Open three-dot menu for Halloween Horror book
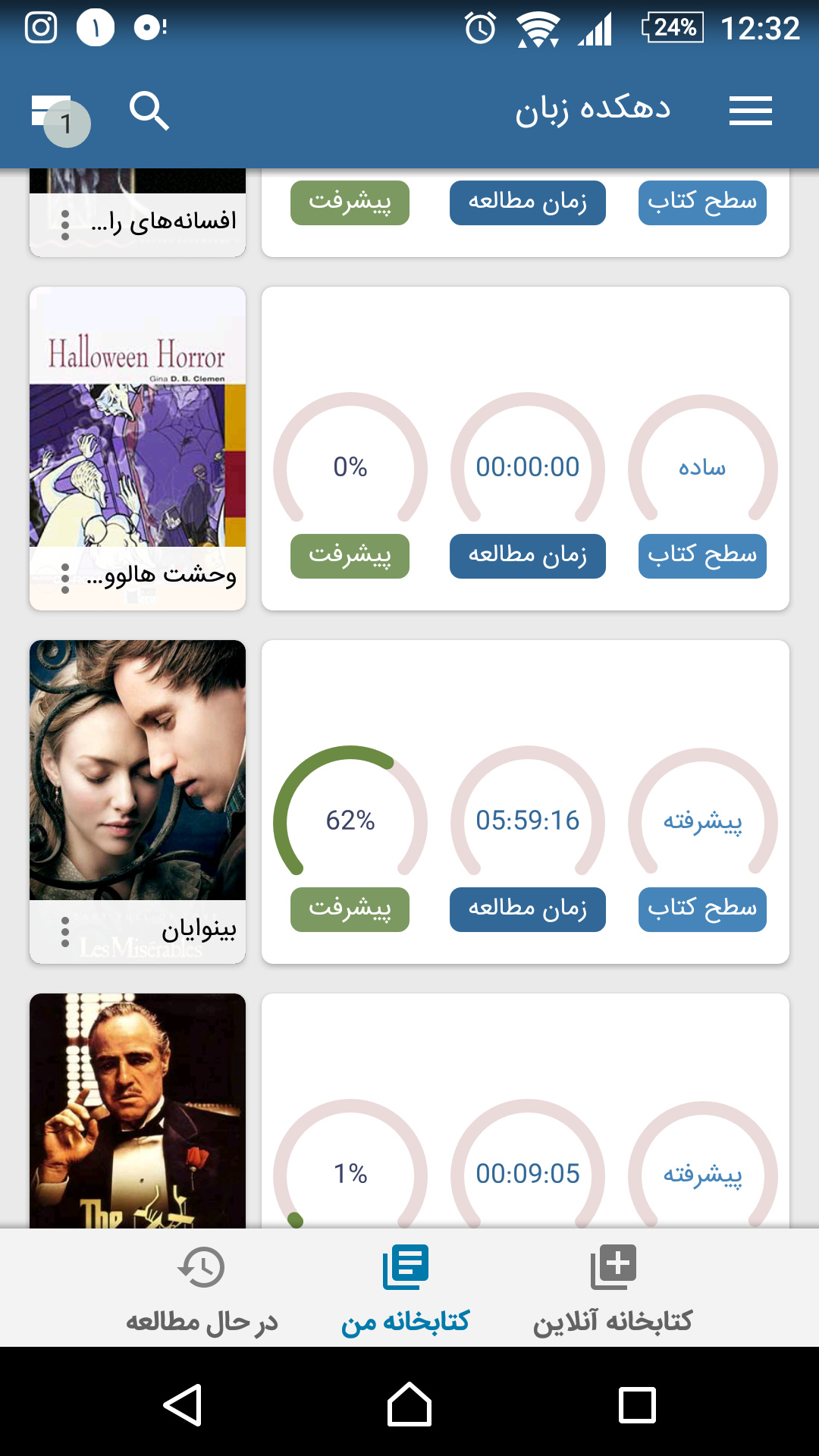The width and height of the screenshot is (819, 1456). pyautogui.click(x=65, y=579)
